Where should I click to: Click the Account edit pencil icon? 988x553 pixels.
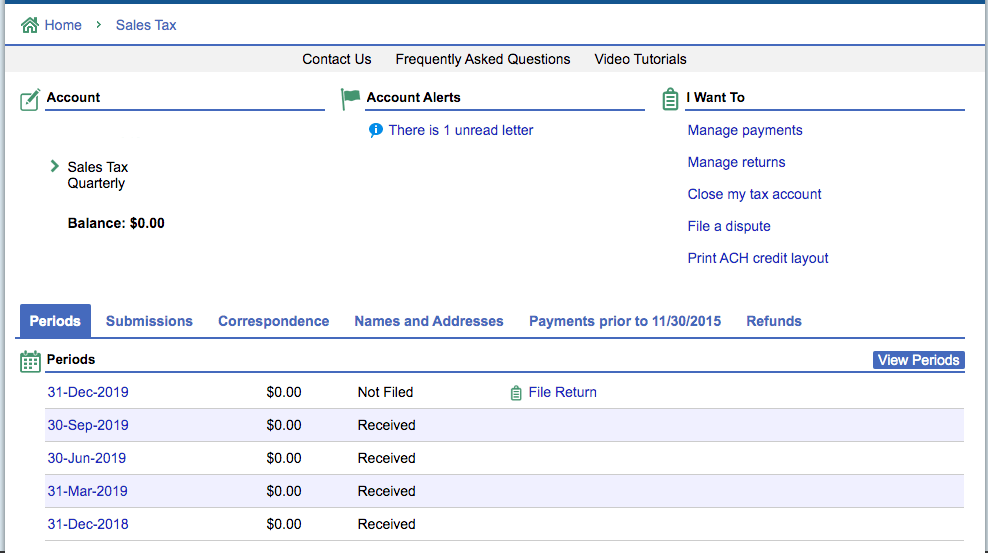click(30, 100)
